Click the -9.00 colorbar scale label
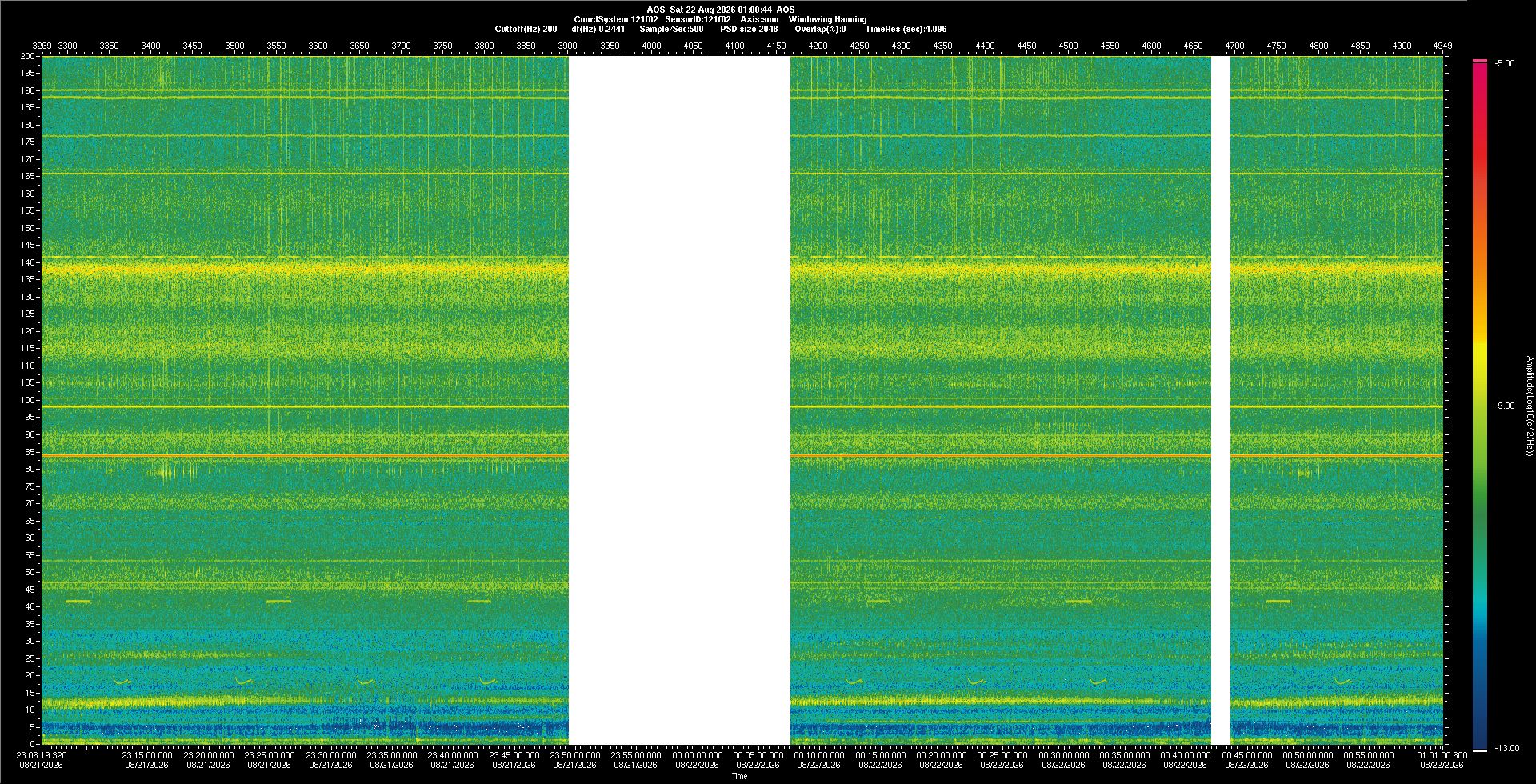The image size is (1536, 784). pyautogui.click(x=1505, y=406)
